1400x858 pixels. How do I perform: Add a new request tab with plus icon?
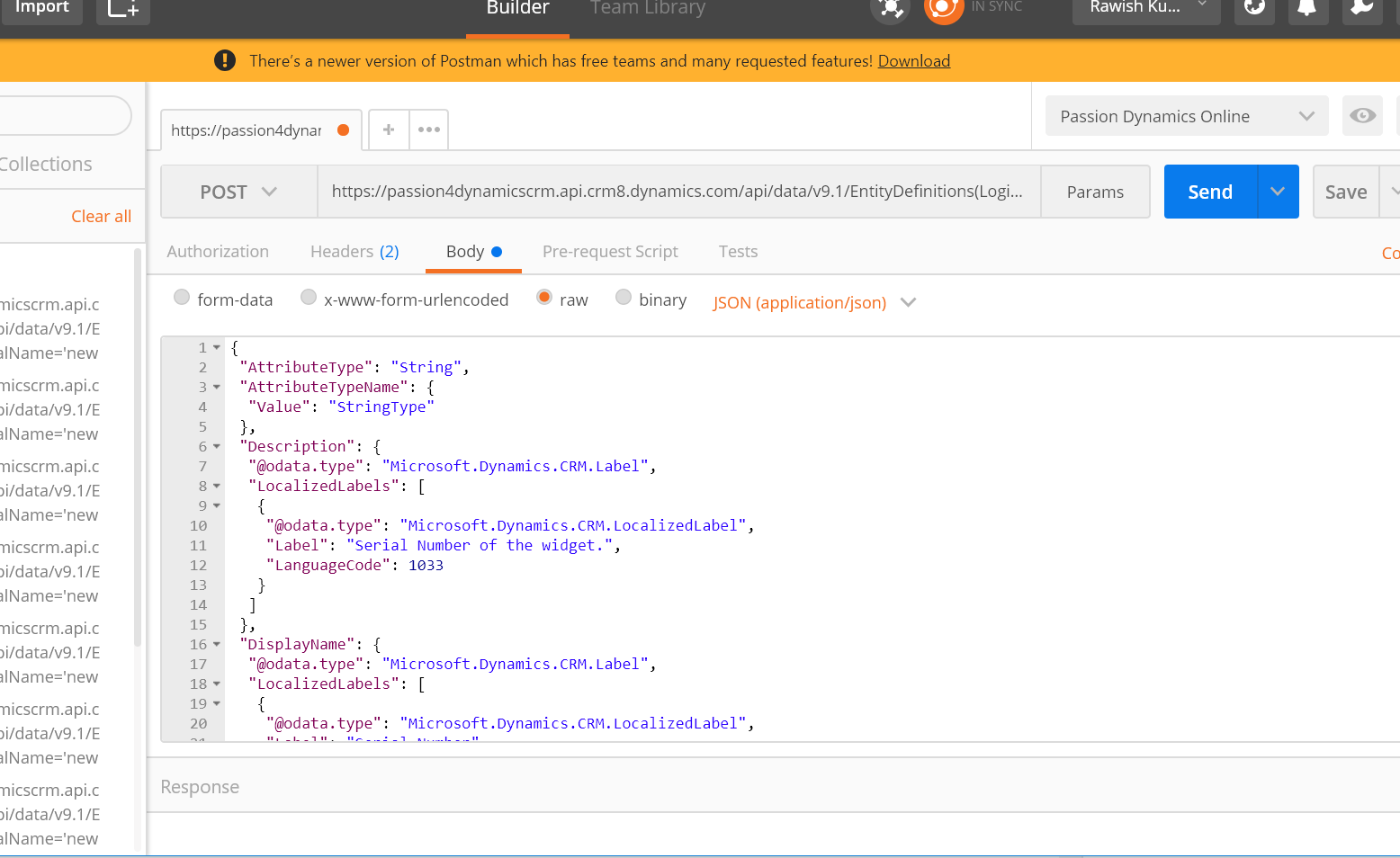(x=389, y=130)
